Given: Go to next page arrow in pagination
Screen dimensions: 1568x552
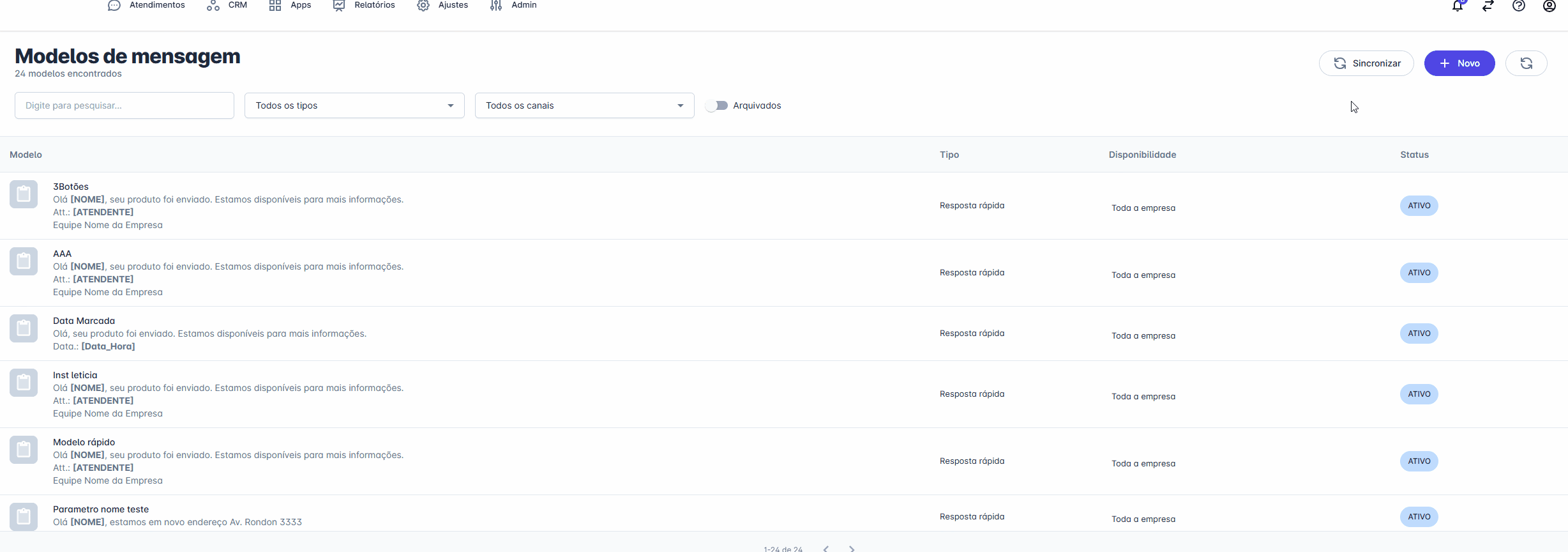Looking at the screenshot, I should 852,548.
